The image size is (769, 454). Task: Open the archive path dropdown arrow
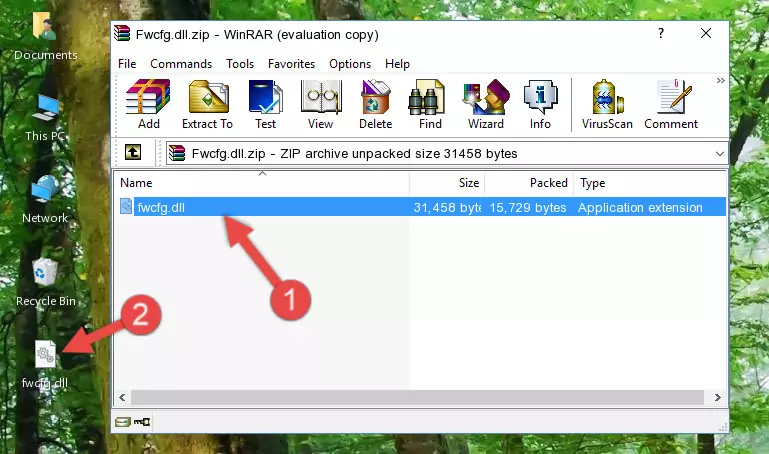tap(719, 153)
